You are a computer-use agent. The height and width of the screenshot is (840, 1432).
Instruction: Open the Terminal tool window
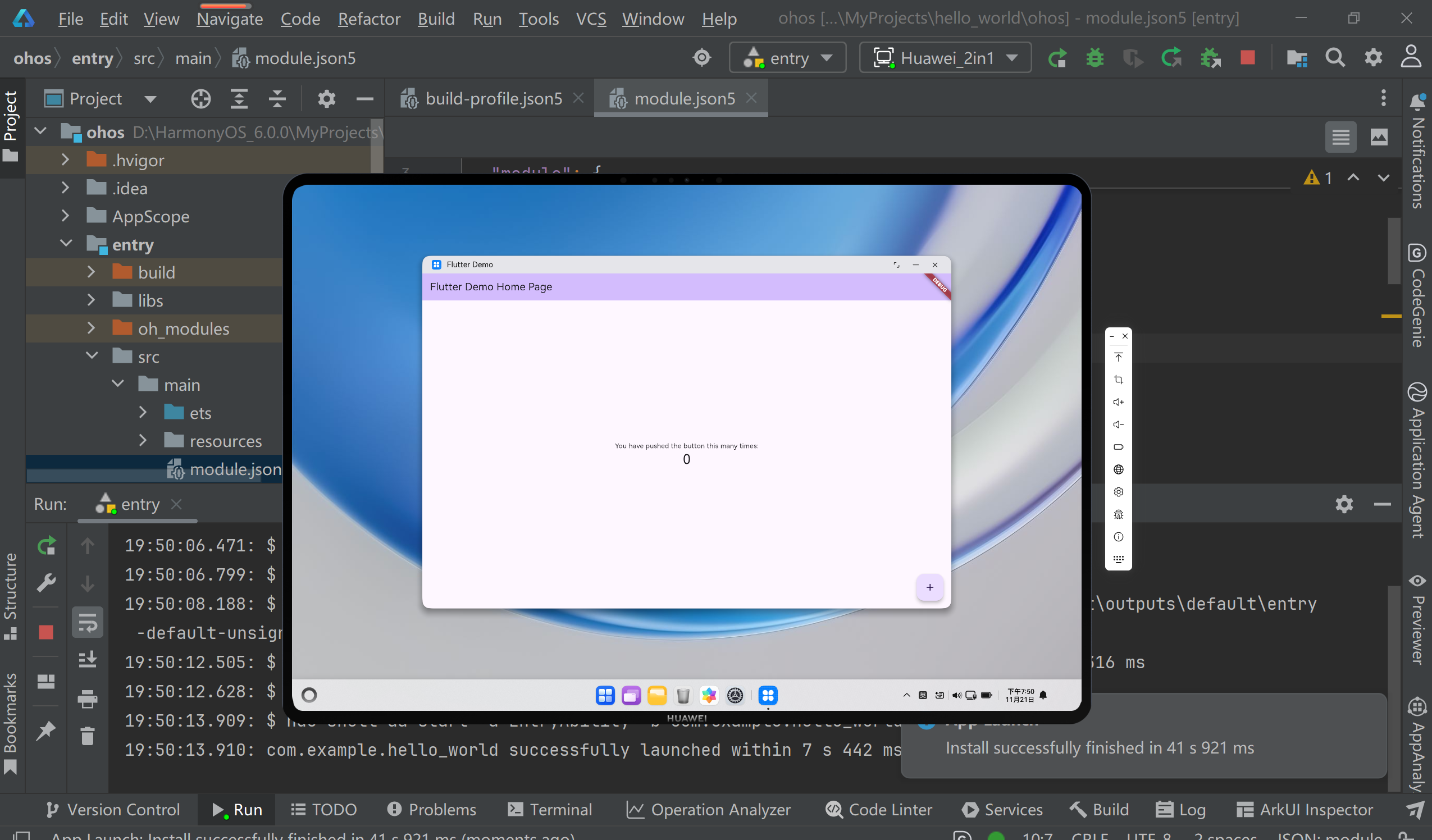click(x=550, y=809)
